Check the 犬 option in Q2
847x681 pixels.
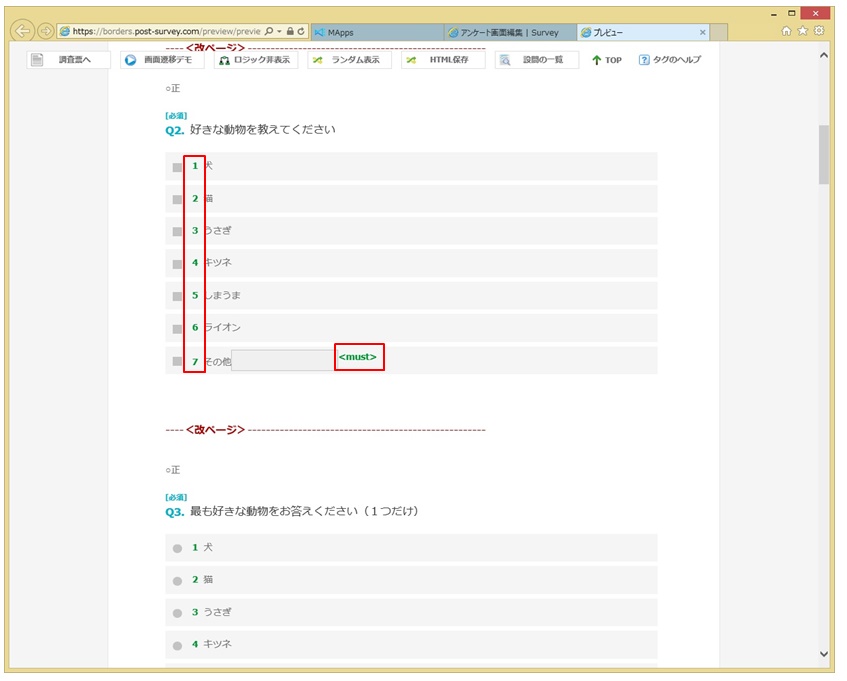177,167
